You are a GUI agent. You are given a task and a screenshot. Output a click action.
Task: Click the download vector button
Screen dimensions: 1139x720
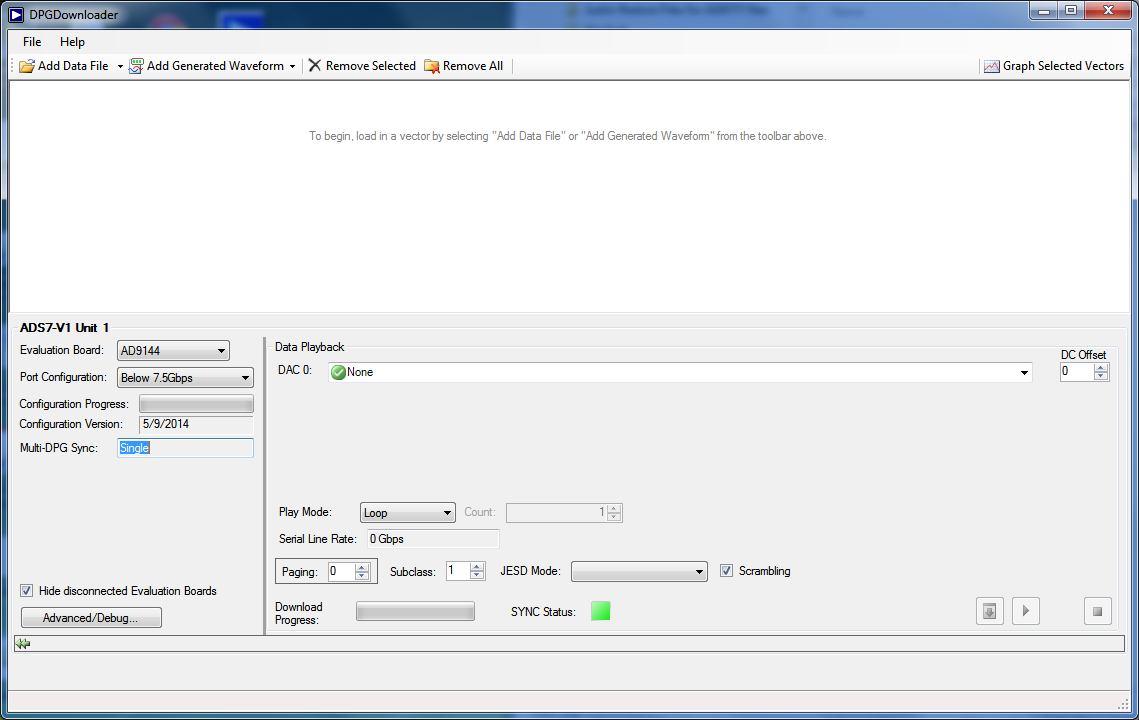click(989, 612)
